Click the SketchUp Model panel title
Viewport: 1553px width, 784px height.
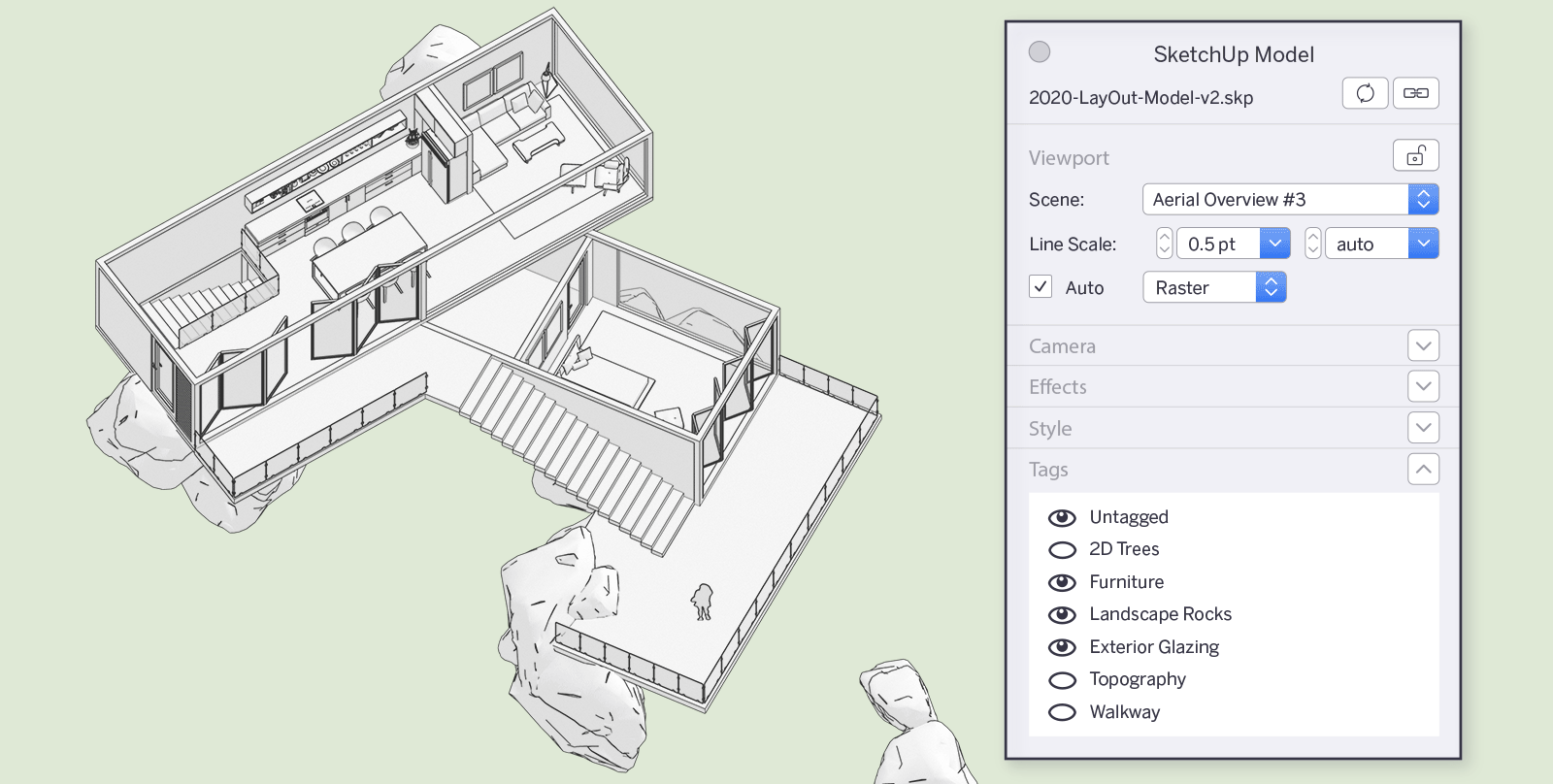(x=1234, y=54)
